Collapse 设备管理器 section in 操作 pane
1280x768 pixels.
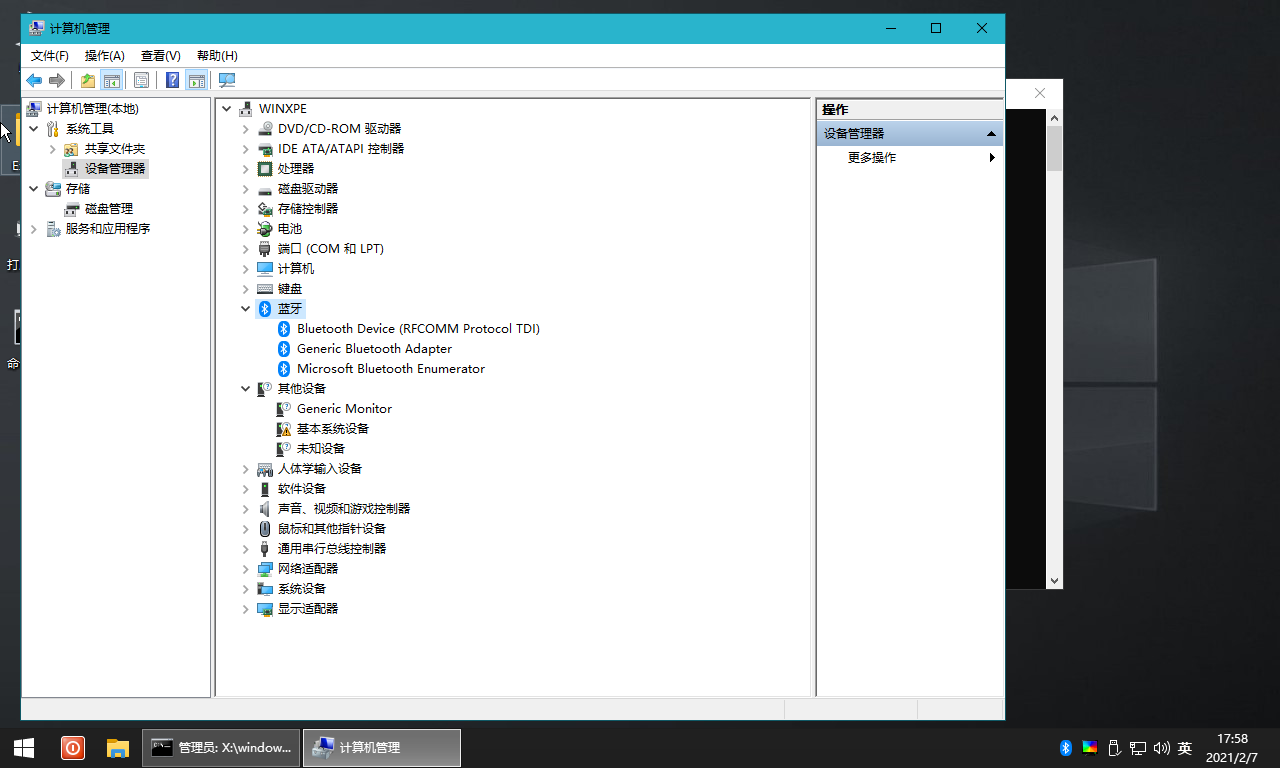pos(991,133)
